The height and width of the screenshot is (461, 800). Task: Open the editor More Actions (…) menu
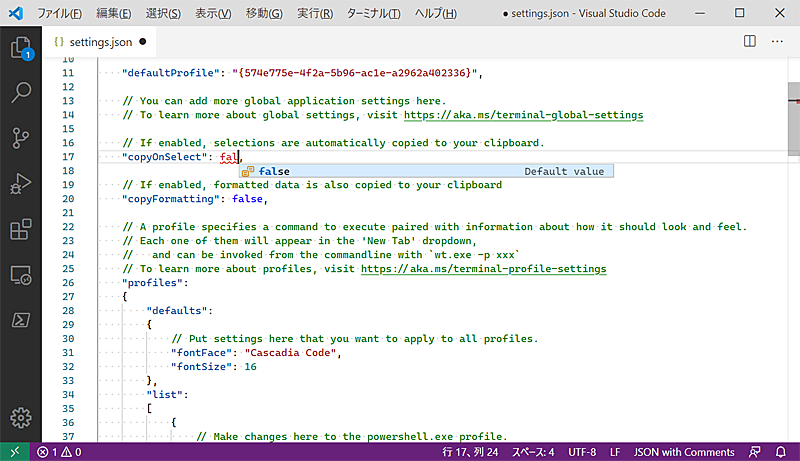click(777, 42)
